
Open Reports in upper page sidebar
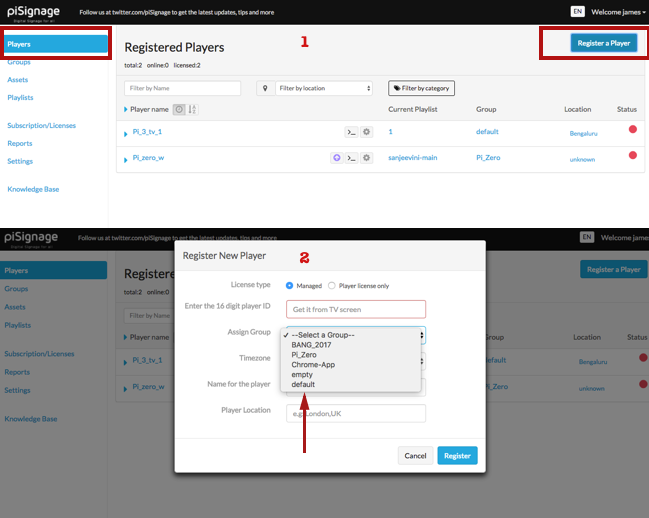tap(19, 143)
